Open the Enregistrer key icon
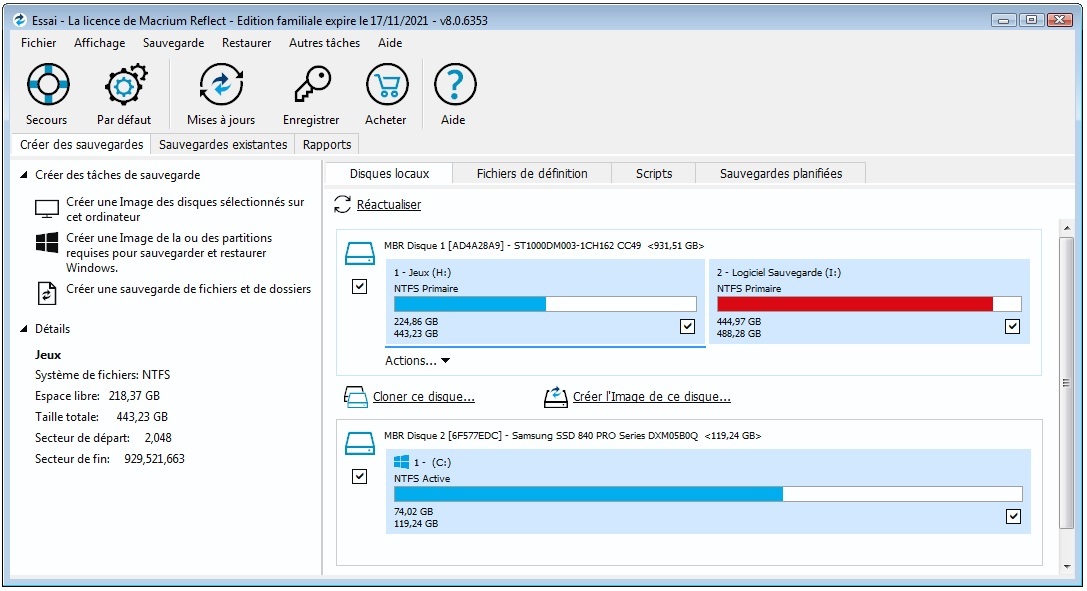Viewport: 1087px width, 591px height. 312,85
